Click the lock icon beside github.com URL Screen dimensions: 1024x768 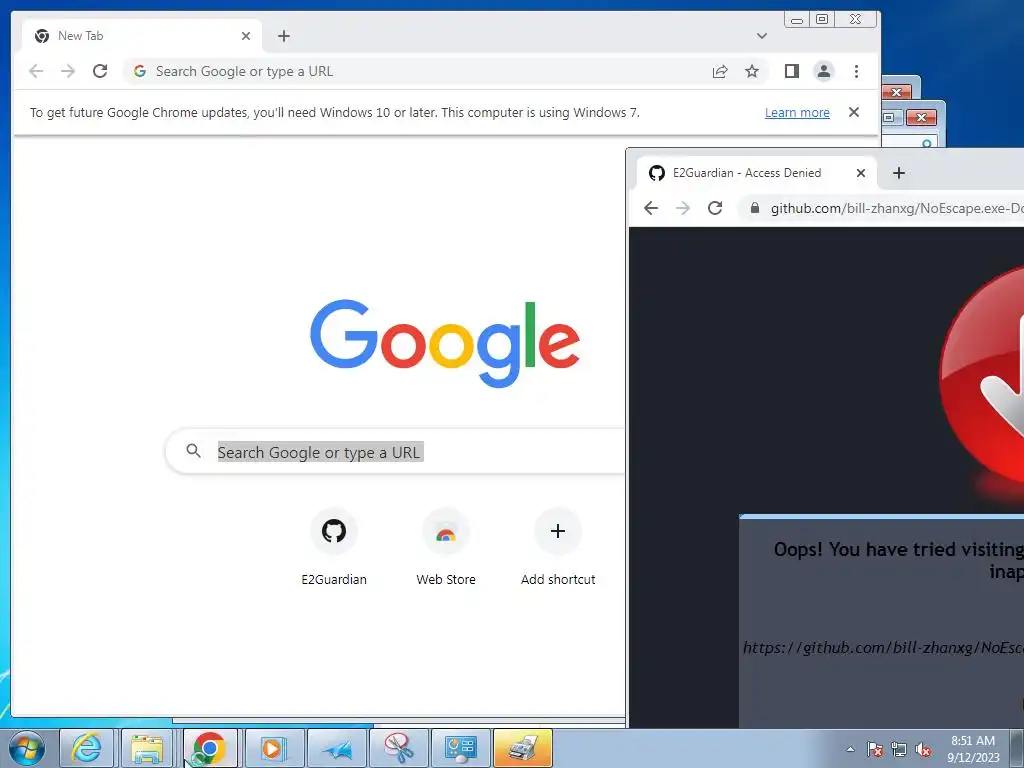[755, 208]
